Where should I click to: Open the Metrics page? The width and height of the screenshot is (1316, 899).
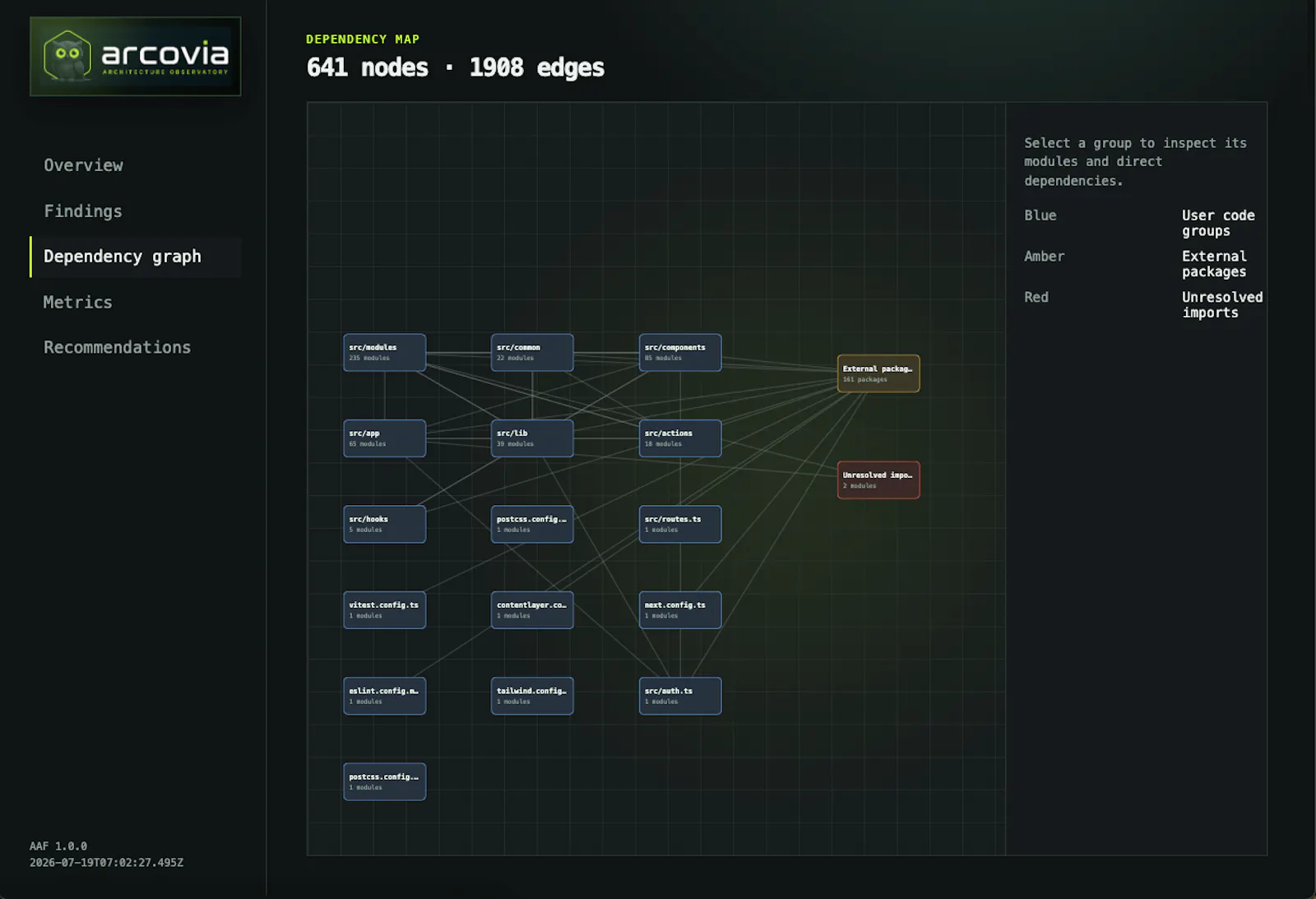[77, 303]
